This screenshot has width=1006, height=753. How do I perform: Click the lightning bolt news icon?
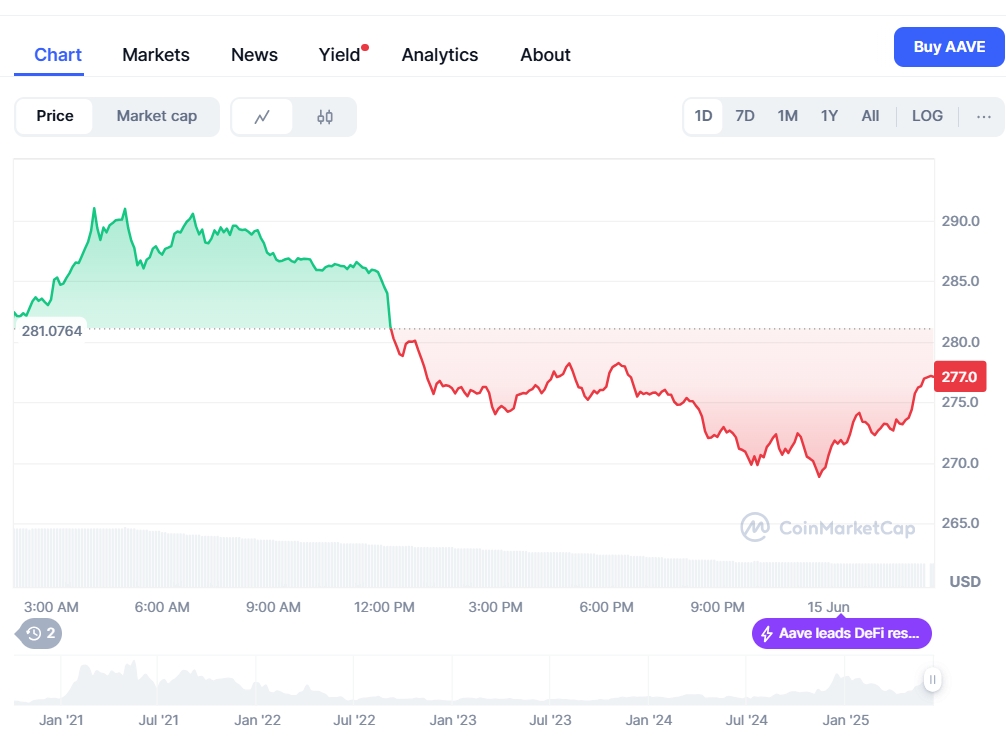[767, 634]
